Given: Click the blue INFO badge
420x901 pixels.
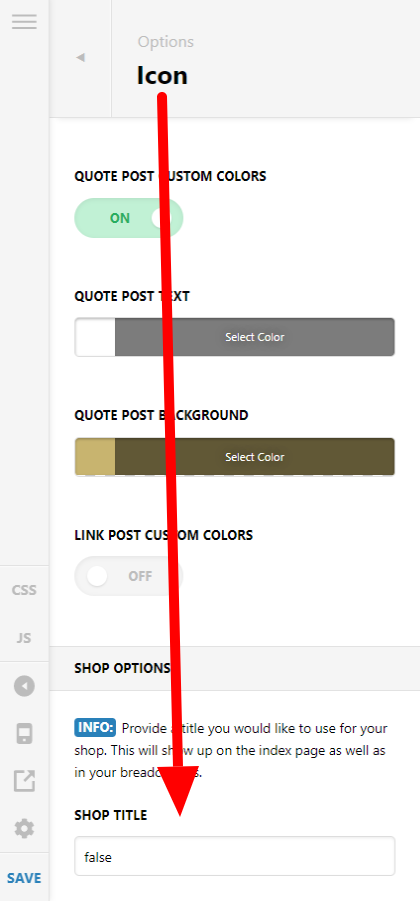Looking at the screenshot, I should point(95,728).
